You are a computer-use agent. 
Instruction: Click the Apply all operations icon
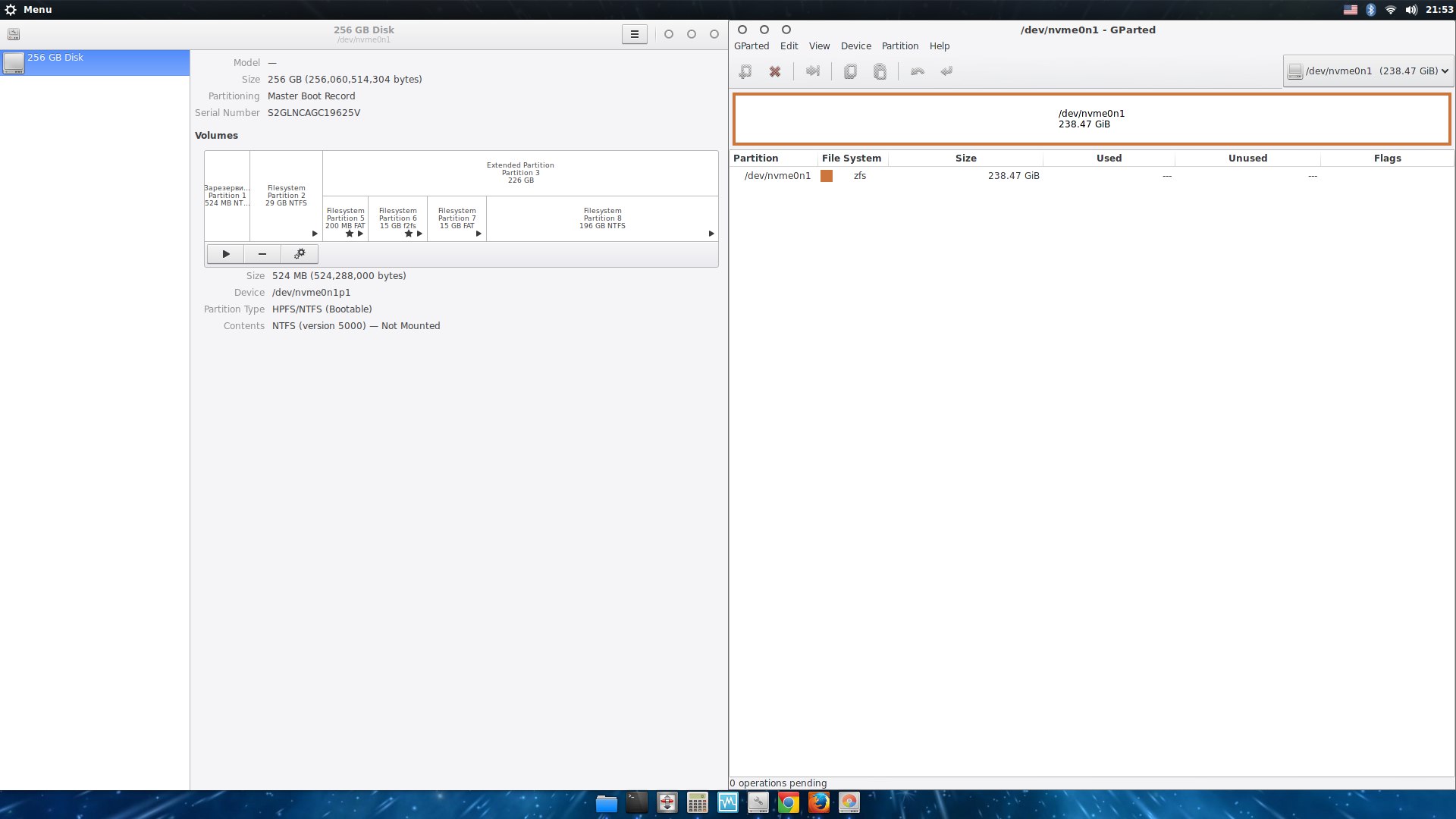pyautogui.click(x=946, y=71)
